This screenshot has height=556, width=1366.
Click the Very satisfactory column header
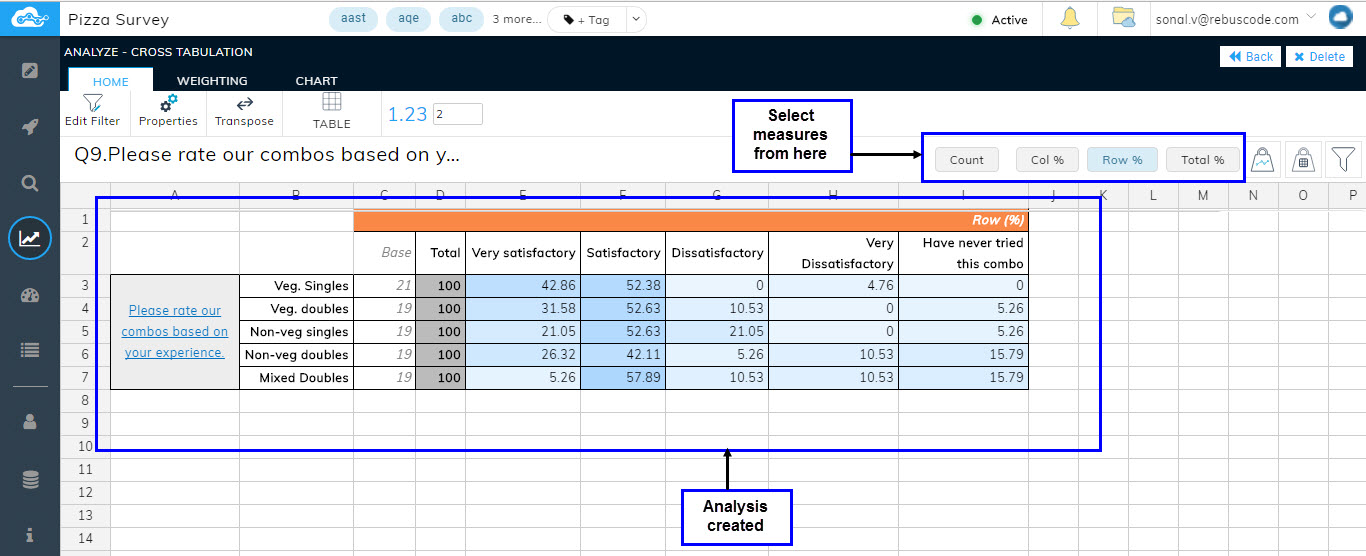coord(523,253)
